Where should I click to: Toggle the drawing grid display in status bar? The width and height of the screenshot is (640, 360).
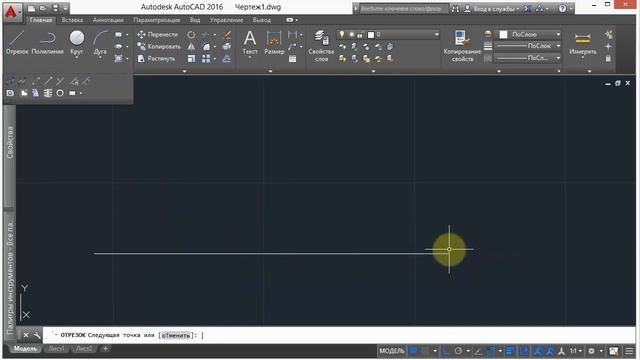tap(413, 351)
